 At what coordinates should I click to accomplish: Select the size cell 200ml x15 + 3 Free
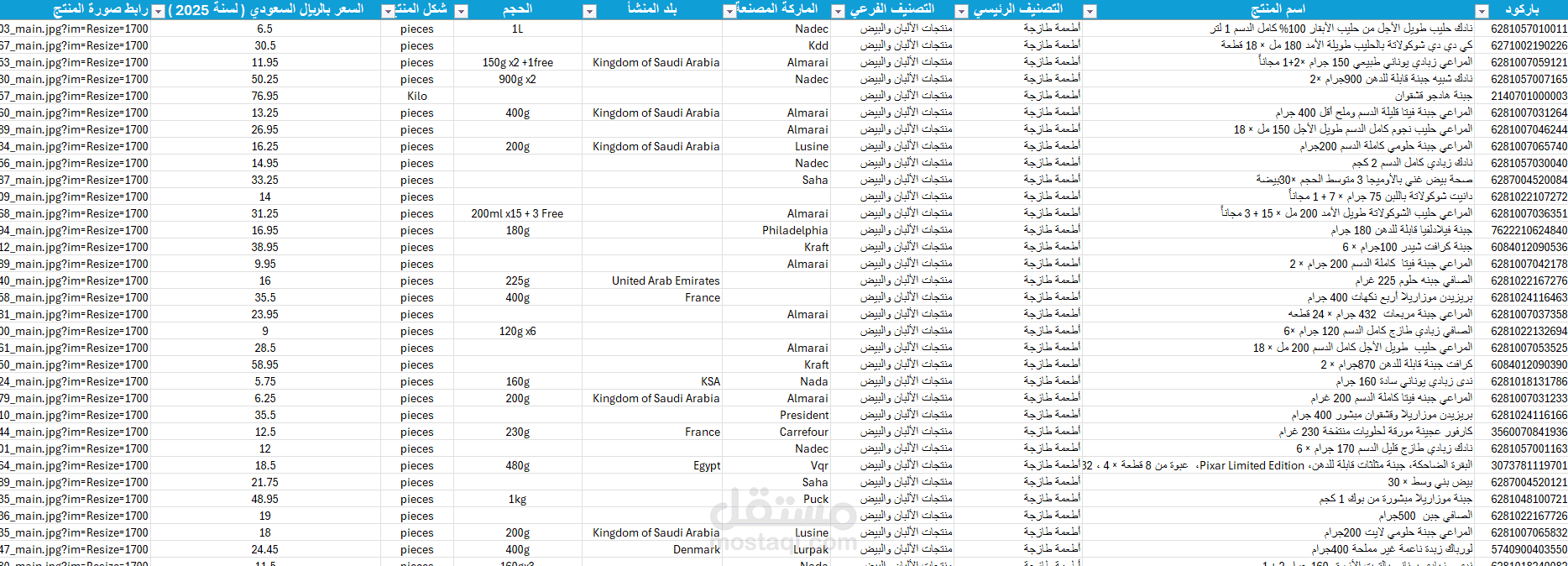coord(517,213)
